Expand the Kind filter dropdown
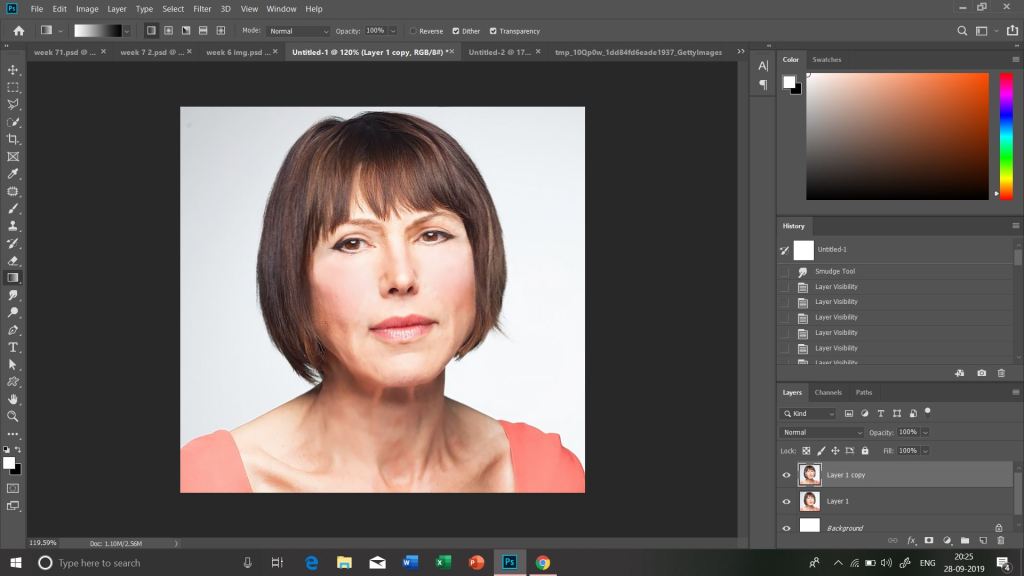This screenshot has height=576, width=1024. pyautogui.click(x=808, y=413)
